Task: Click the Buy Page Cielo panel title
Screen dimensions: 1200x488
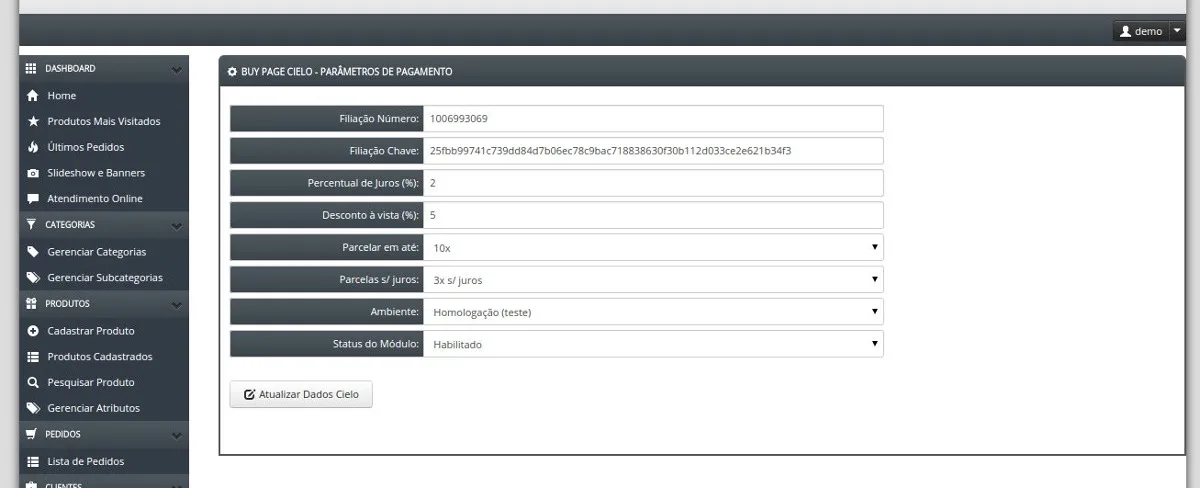Action: tap(347, 72)
